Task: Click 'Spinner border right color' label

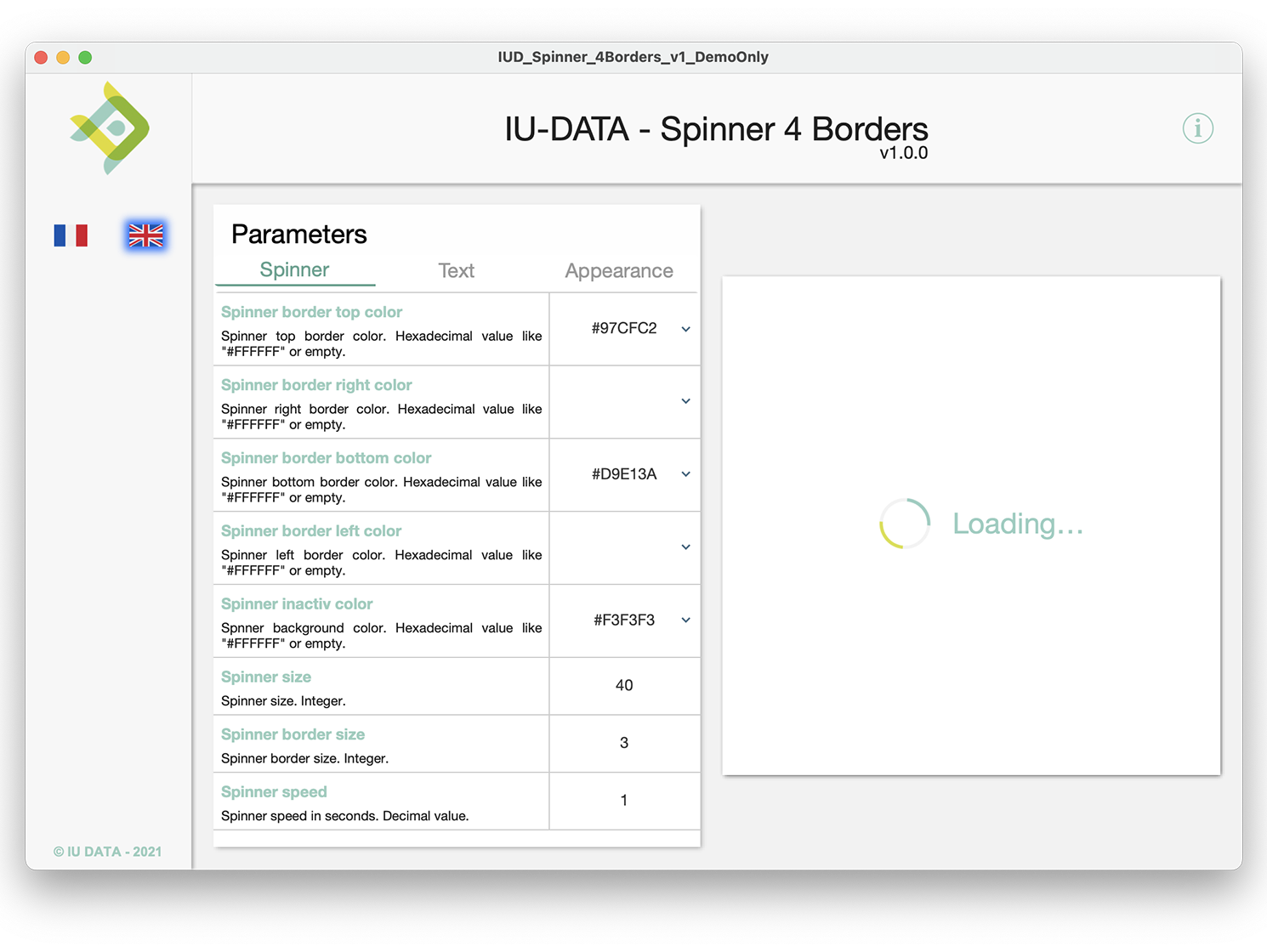Action: click(316, 385)
